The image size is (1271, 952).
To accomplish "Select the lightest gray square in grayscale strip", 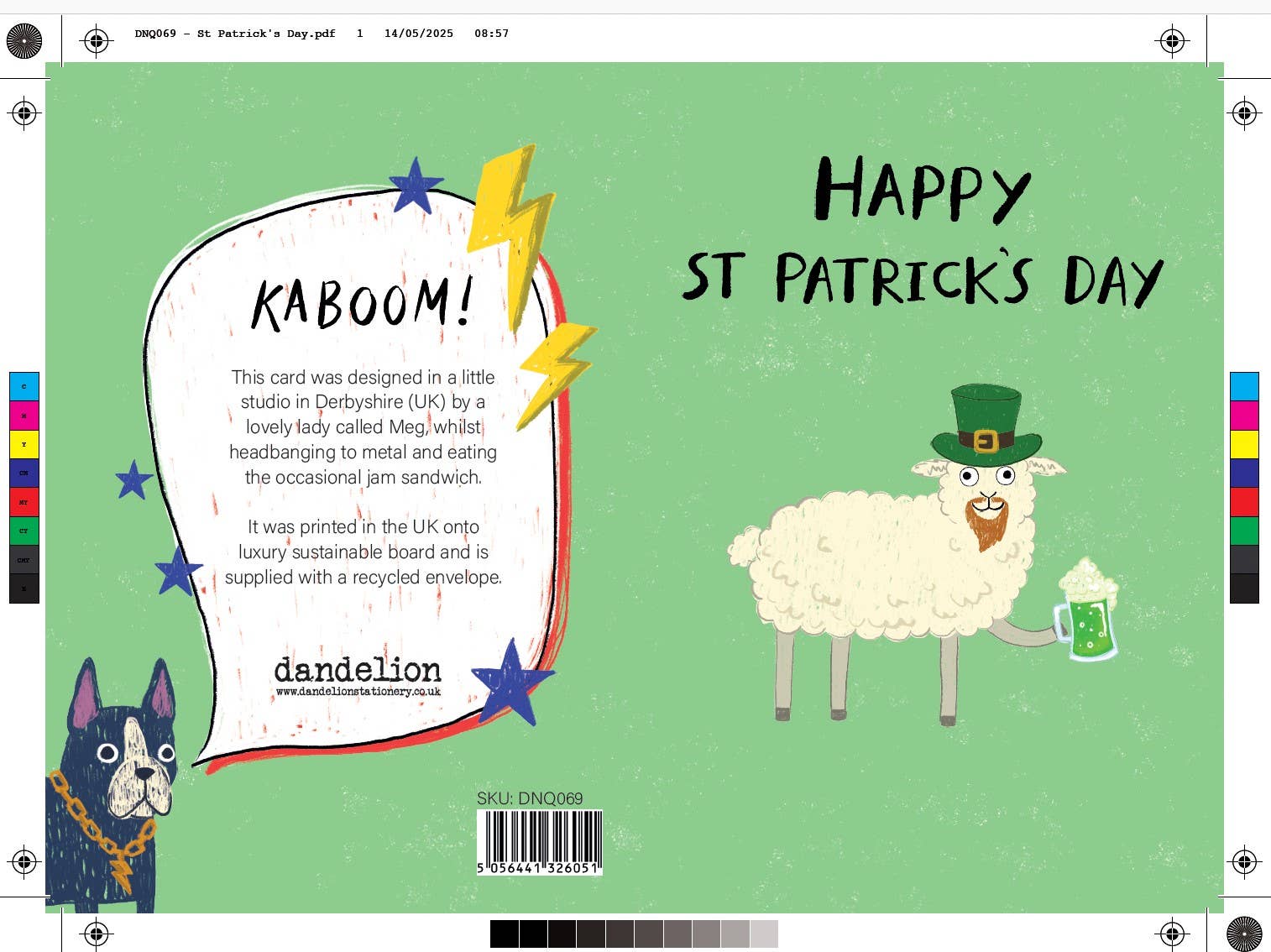I will (x=764, y=934).
